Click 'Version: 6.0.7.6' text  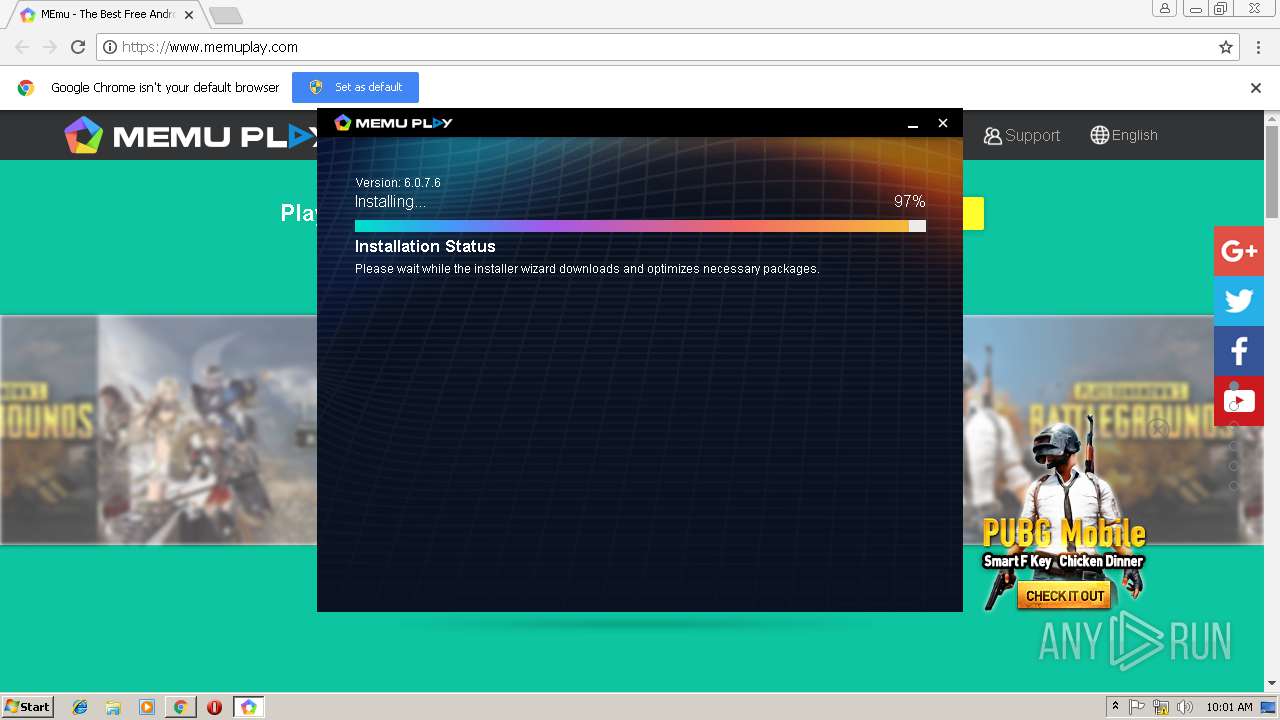[x=398, y=183]
